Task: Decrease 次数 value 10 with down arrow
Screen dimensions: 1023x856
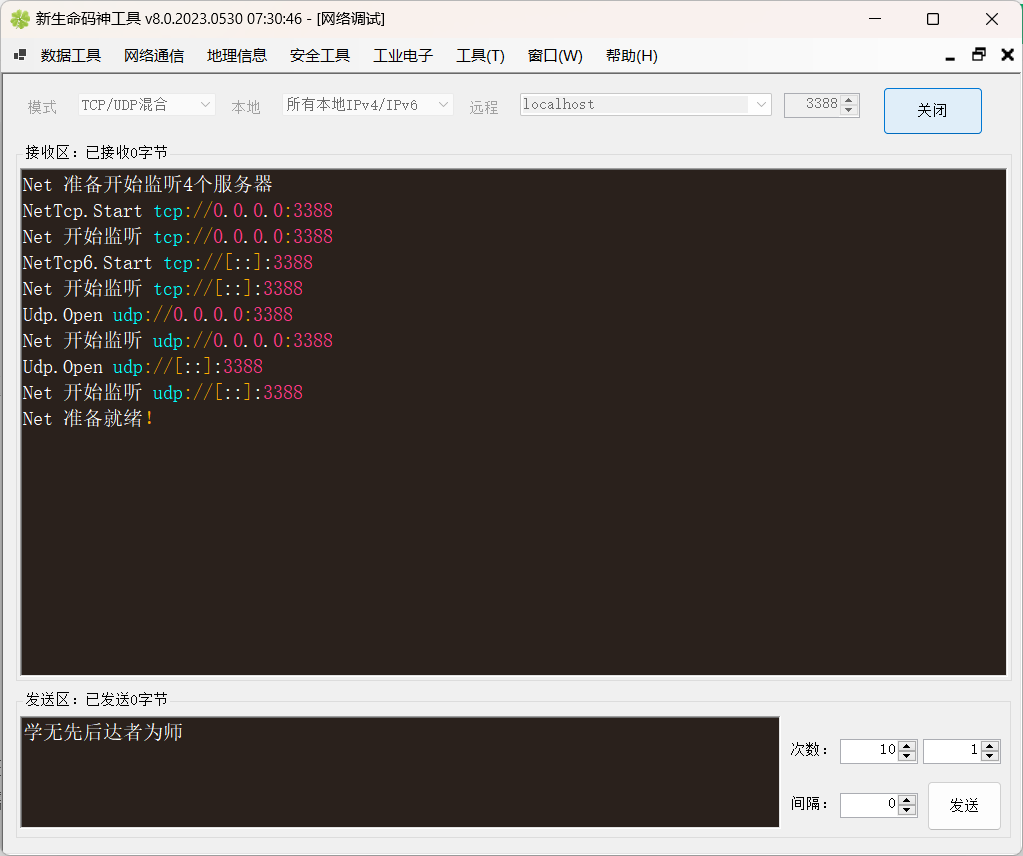Action: tap(906, 756)
